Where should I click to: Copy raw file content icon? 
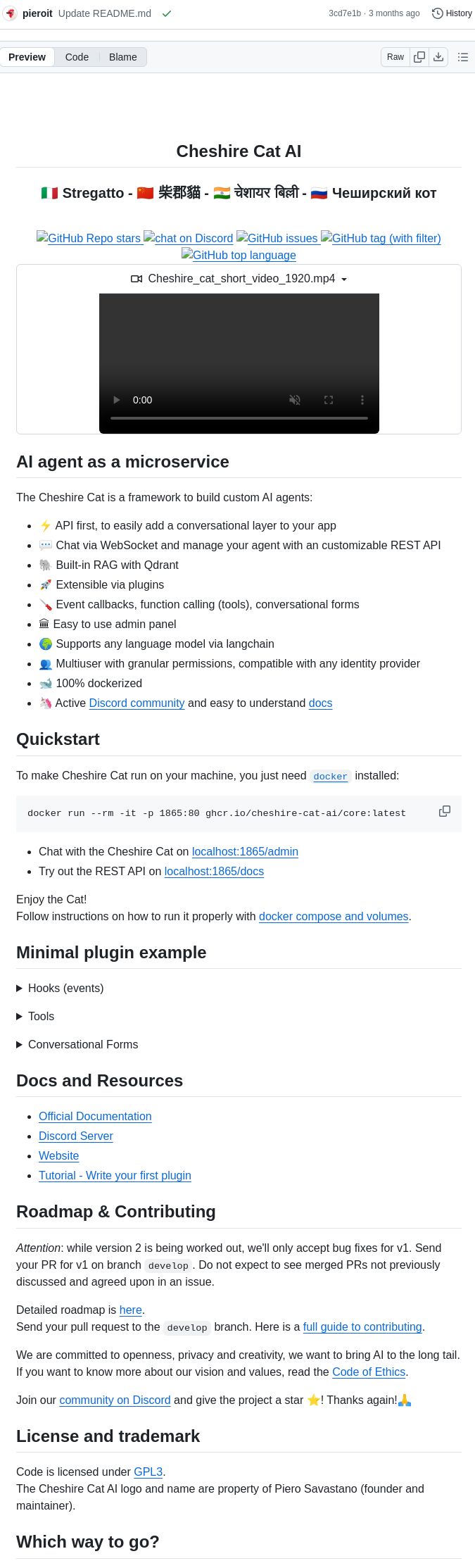point(419,57)
